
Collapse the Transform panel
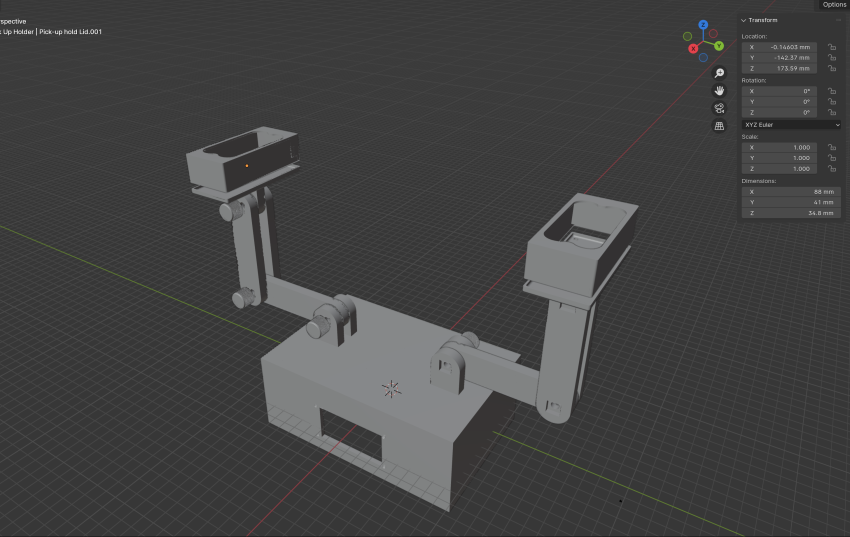[x=744, y=20]
